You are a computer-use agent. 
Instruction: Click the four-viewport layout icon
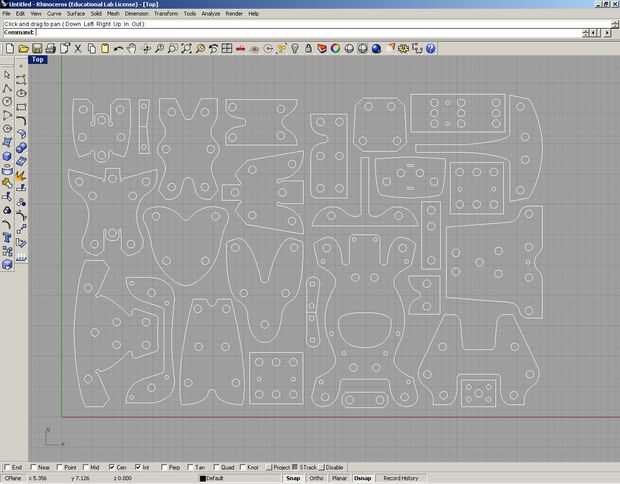(227, 49)
